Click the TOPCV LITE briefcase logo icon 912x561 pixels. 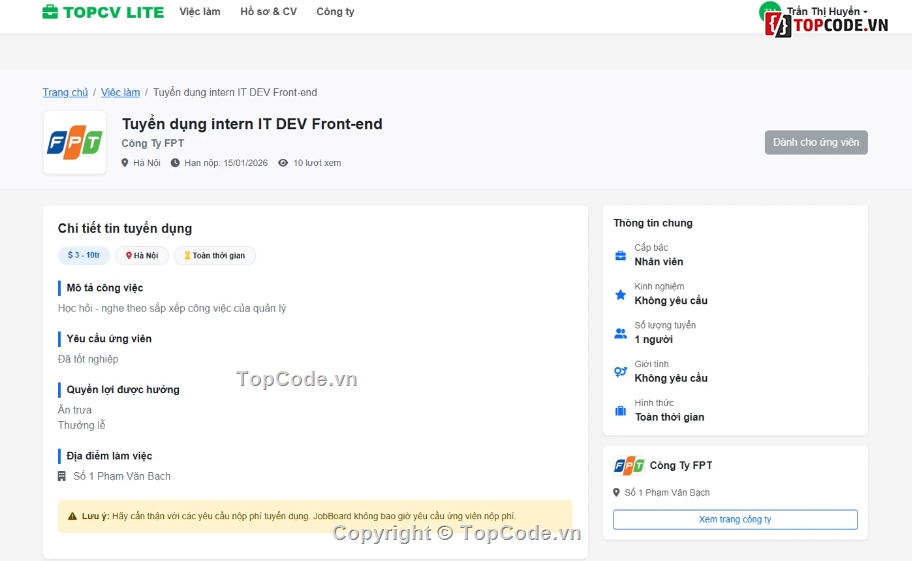click(x=50, y=12)
